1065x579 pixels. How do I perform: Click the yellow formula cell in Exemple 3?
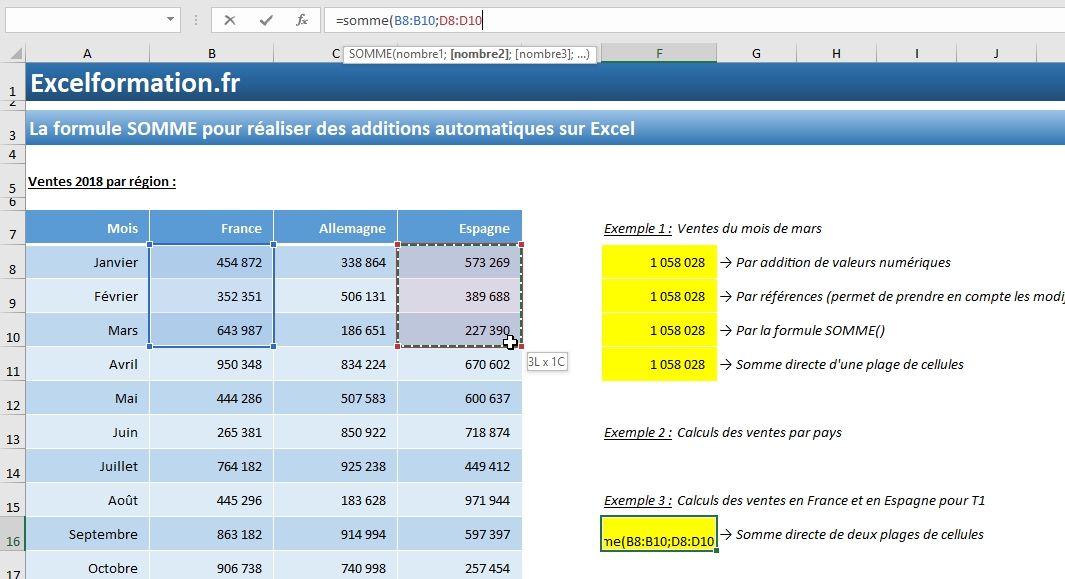(659, 535)
